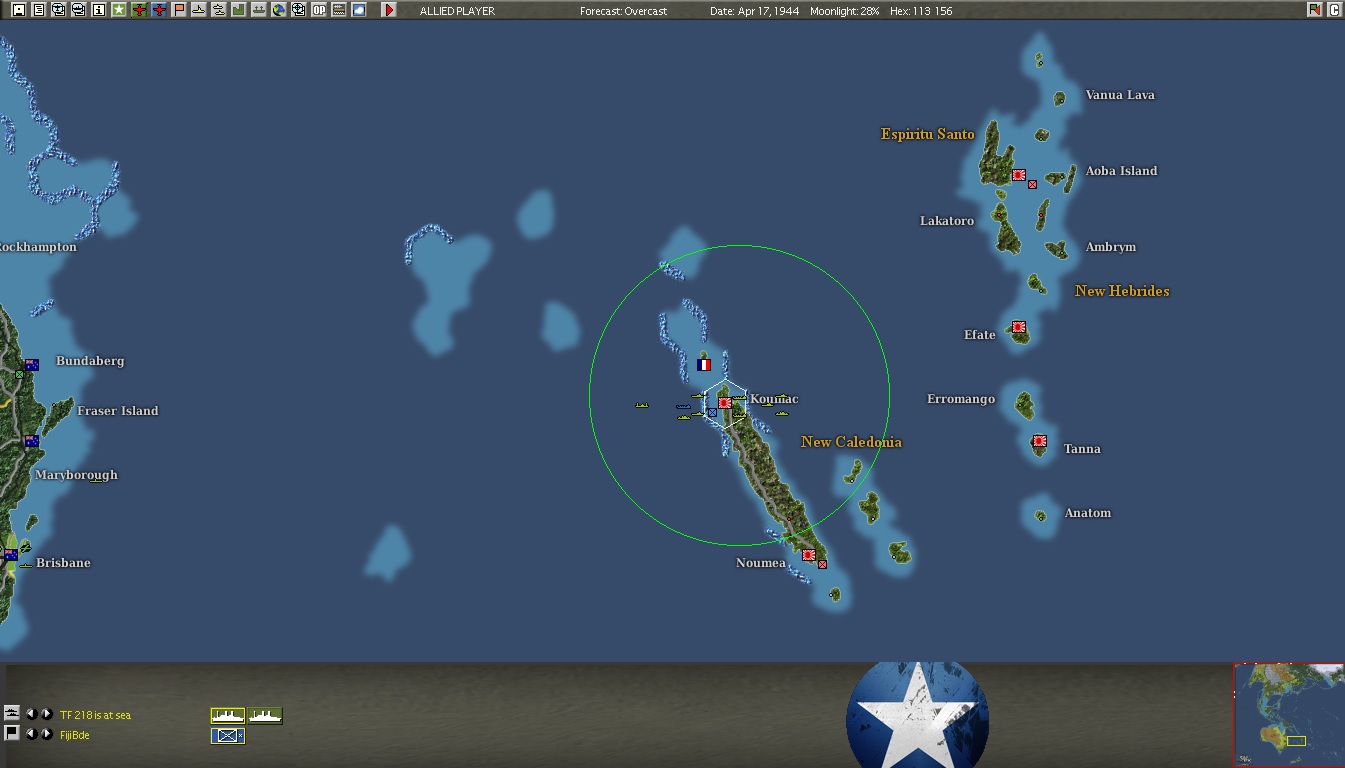This screenshot has width=1345, height=768.
Task: Click the 'Hex: 113 156' coordinate text
Action: (x=920, y=11)
